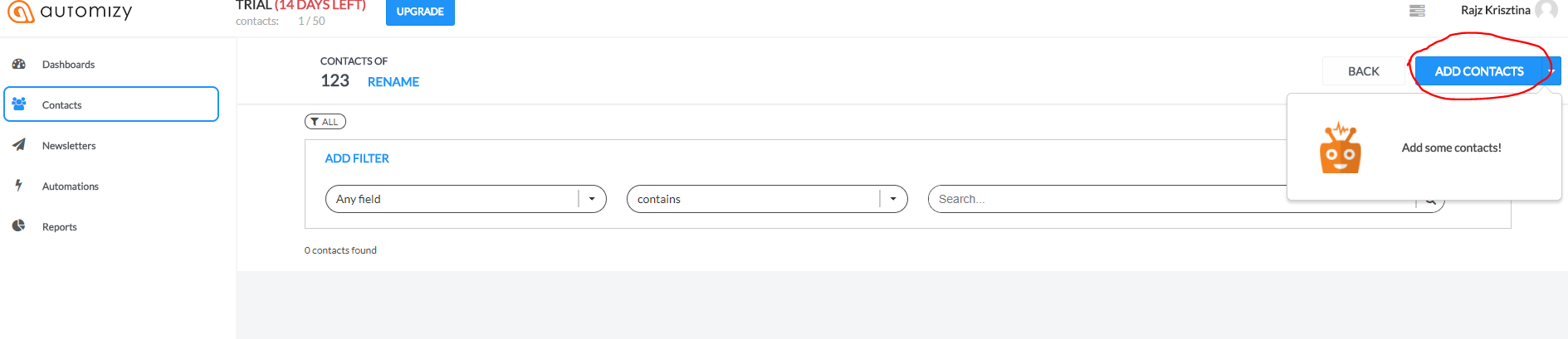Click the Contacts people icon
Image resolution: width=1568 pixels, height=339 pixels.
pyautogui.click(x=19, y=104)
